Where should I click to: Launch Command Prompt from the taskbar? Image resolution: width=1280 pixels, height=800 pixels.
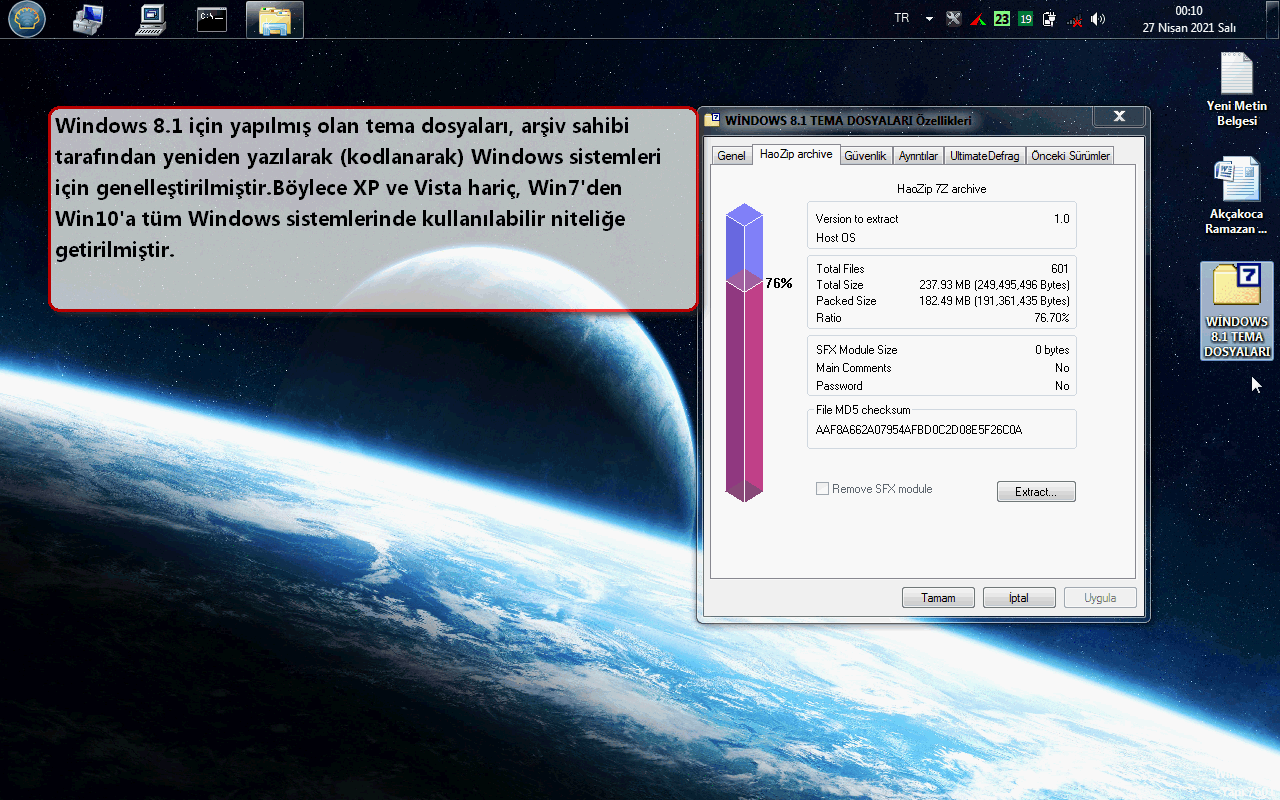click(x=211, y=19)
